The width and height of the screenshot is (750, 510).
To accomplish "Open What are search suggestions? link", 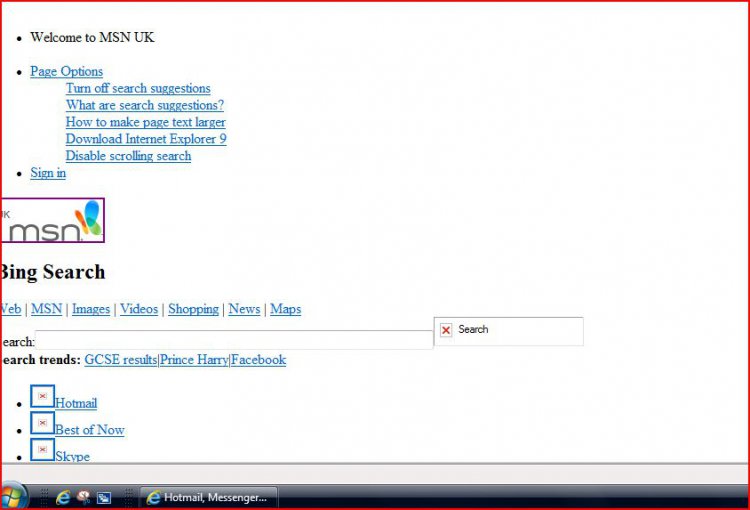I will click(145, 105).
